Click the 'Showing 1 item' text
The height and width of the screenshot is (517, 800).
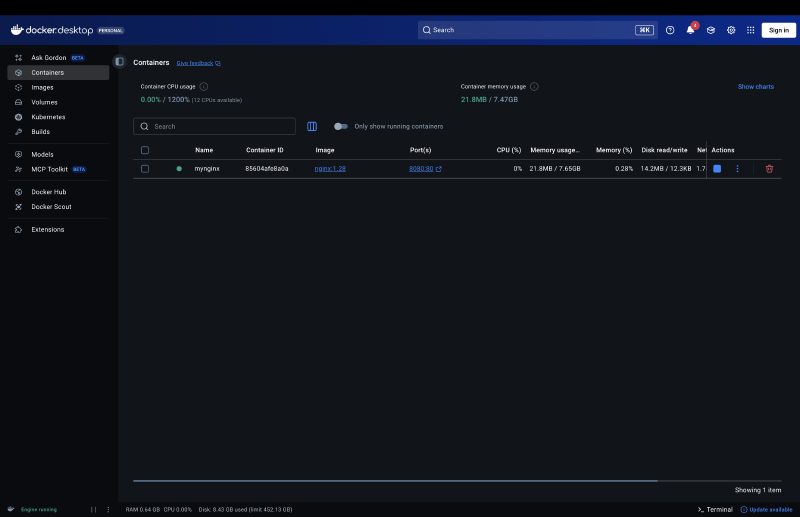tap(758, 490)
